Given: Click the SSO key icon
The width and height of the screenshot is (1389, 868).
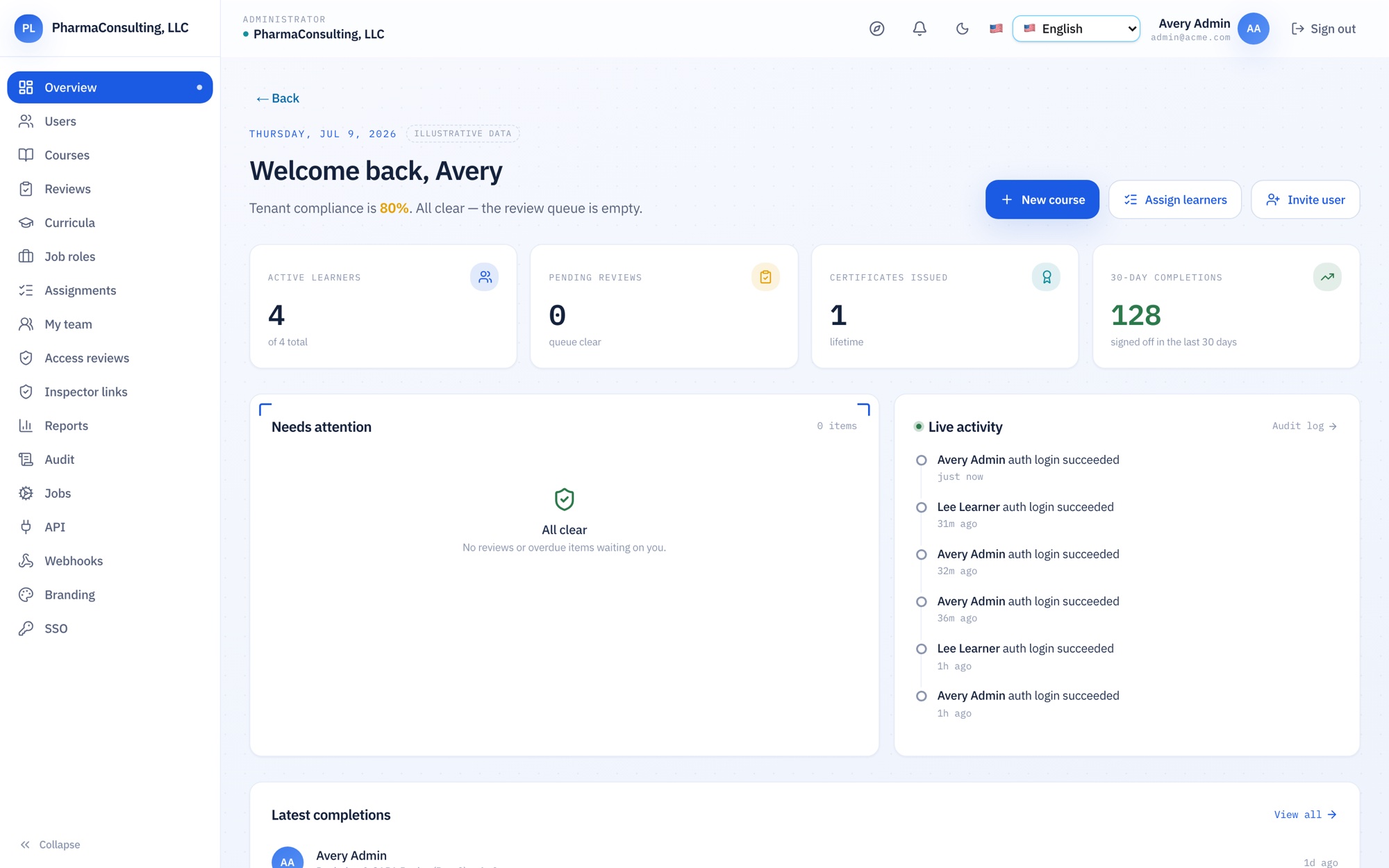Looking at the screenshot, I should (x=26, y=628).
